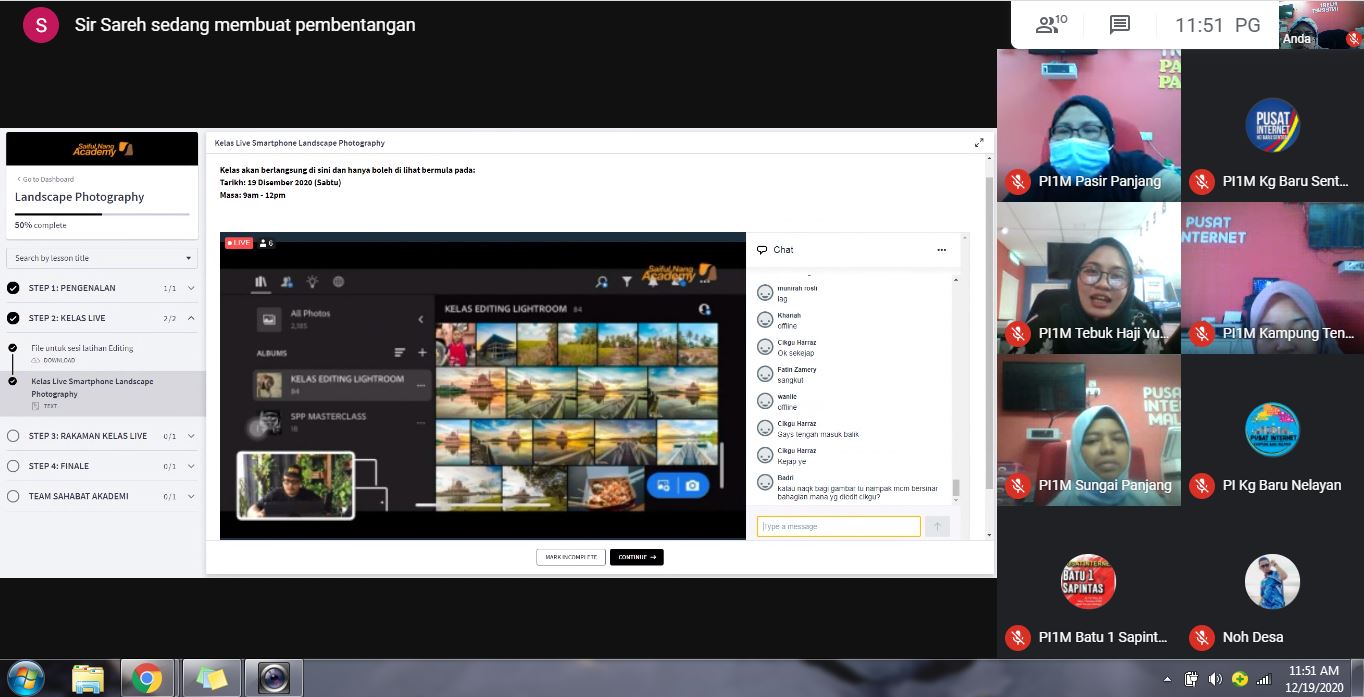
Task: Open the participants list icon
Action: click(1051, 25)
